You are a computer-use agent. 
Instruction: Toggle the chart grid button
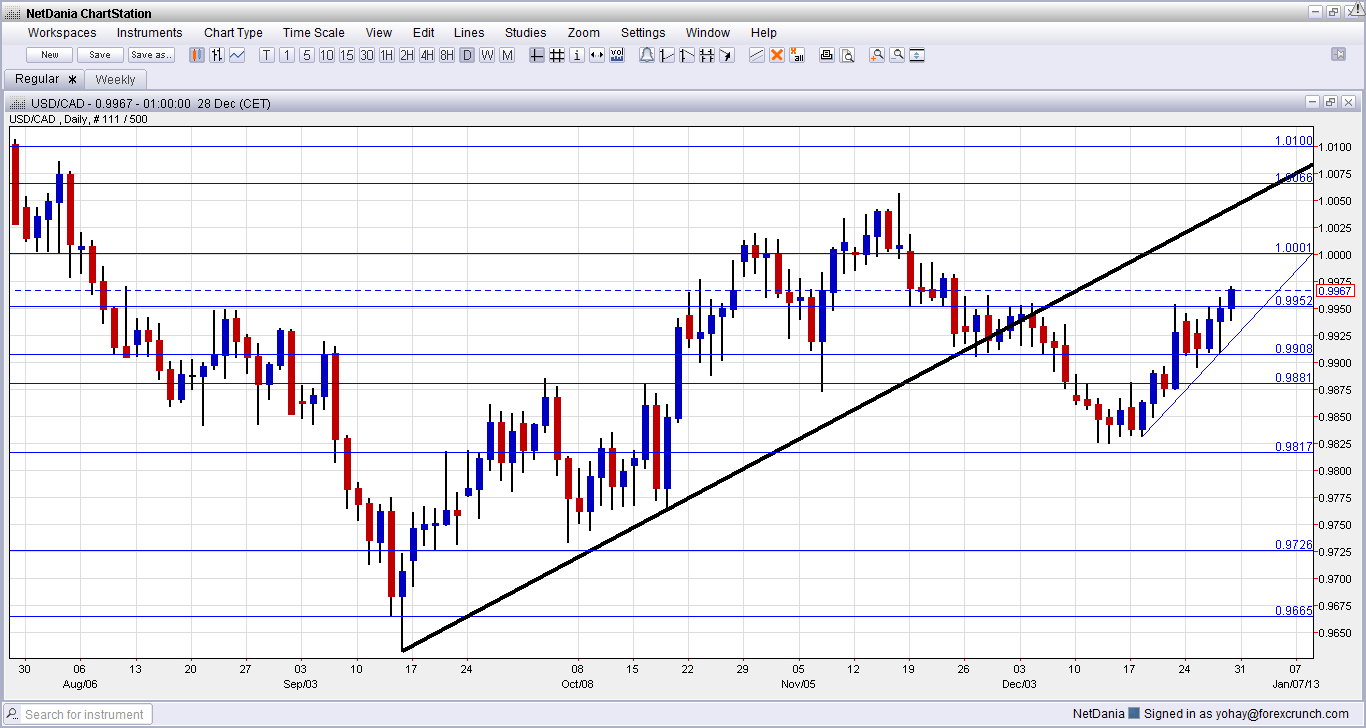[557, 55]
